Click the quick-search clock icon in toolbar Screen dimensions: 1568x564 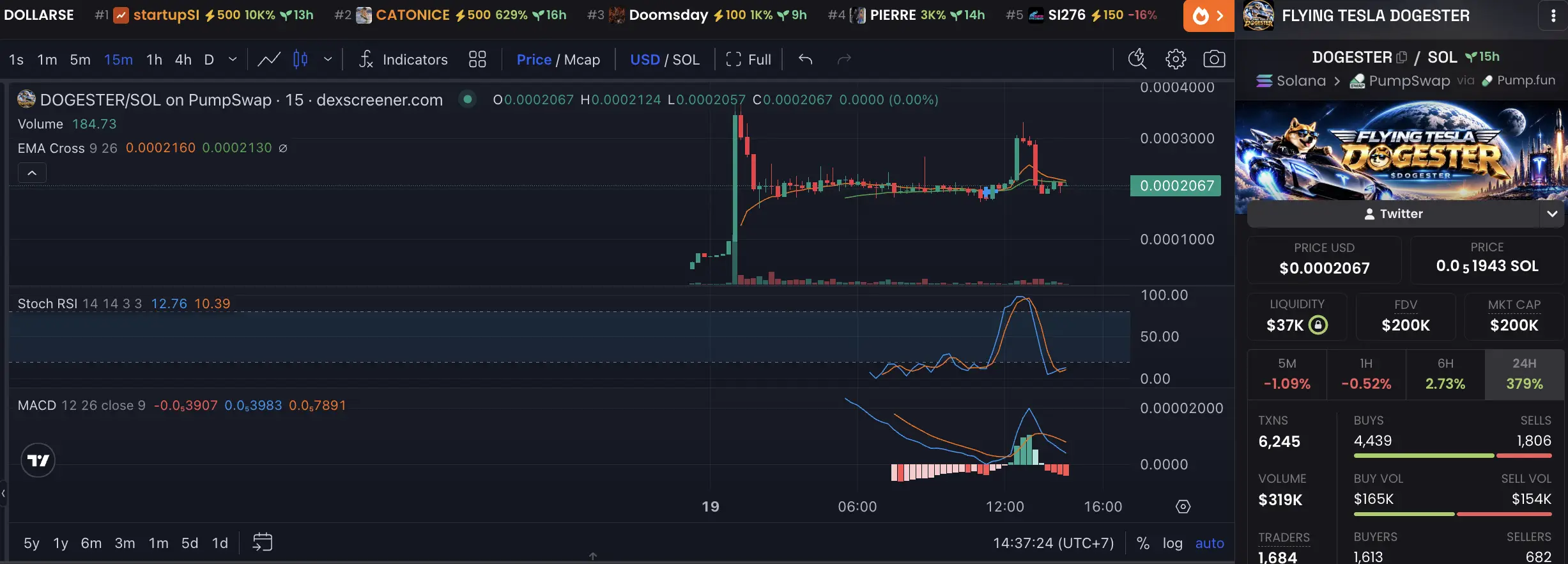(1137, 59)
